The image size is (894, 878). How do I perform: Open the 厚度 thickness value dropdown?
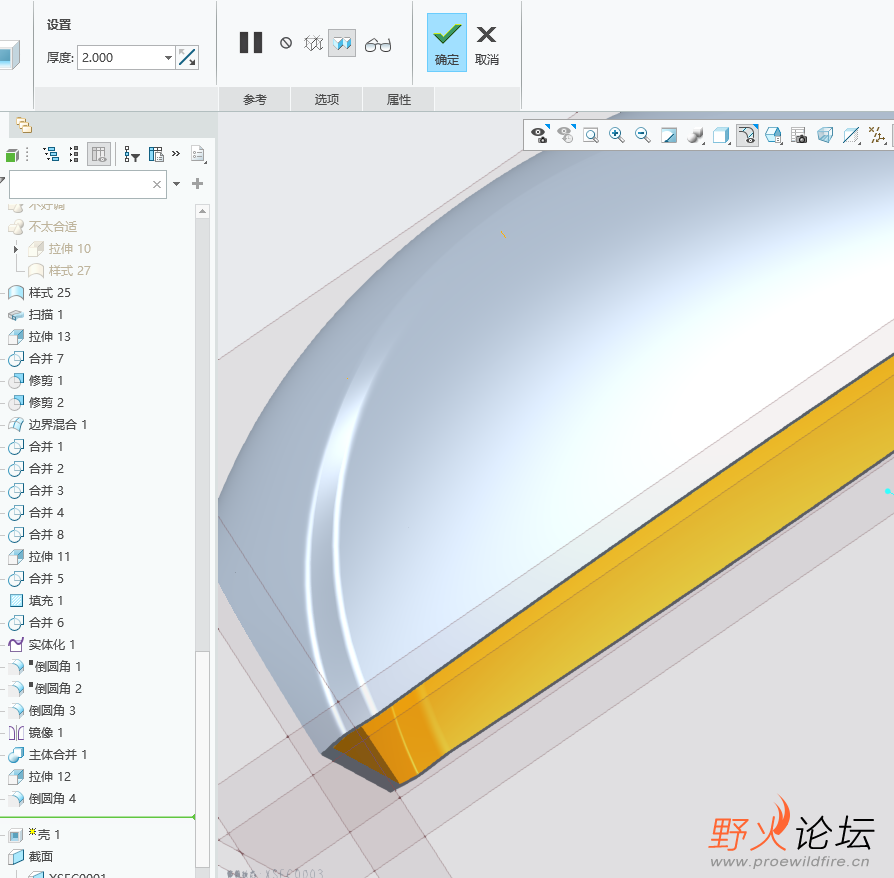click(168, 58)
